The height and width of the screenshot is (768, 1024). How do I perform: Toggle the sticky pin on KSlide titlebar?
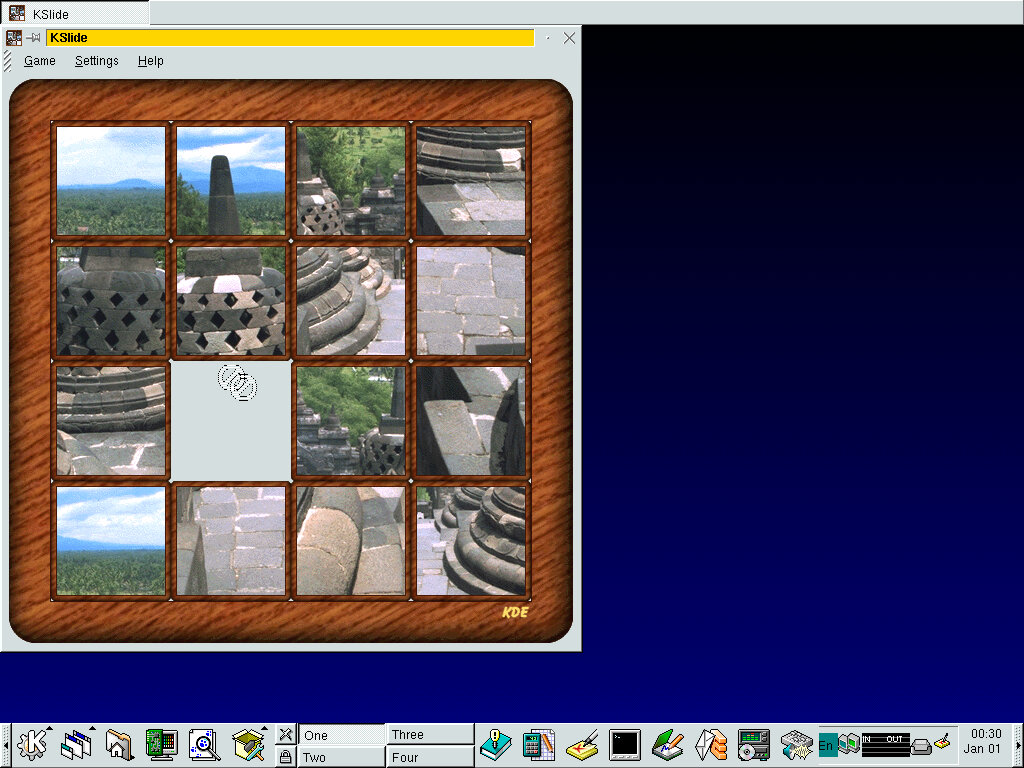[x=33, y=38]
